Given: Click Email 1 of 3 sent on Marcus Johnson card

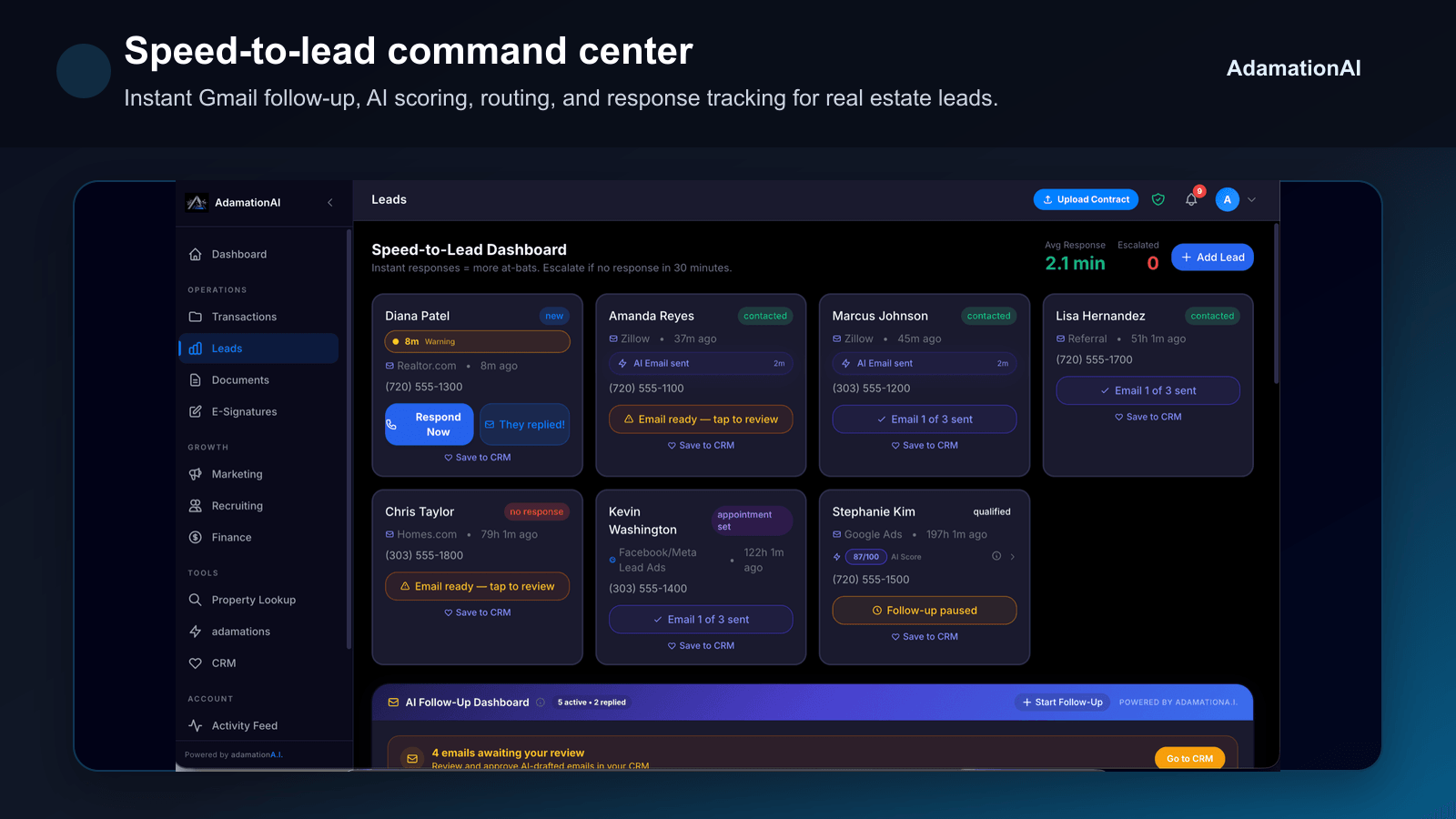Looking at the screenshot, I should [x=925, y=420].
